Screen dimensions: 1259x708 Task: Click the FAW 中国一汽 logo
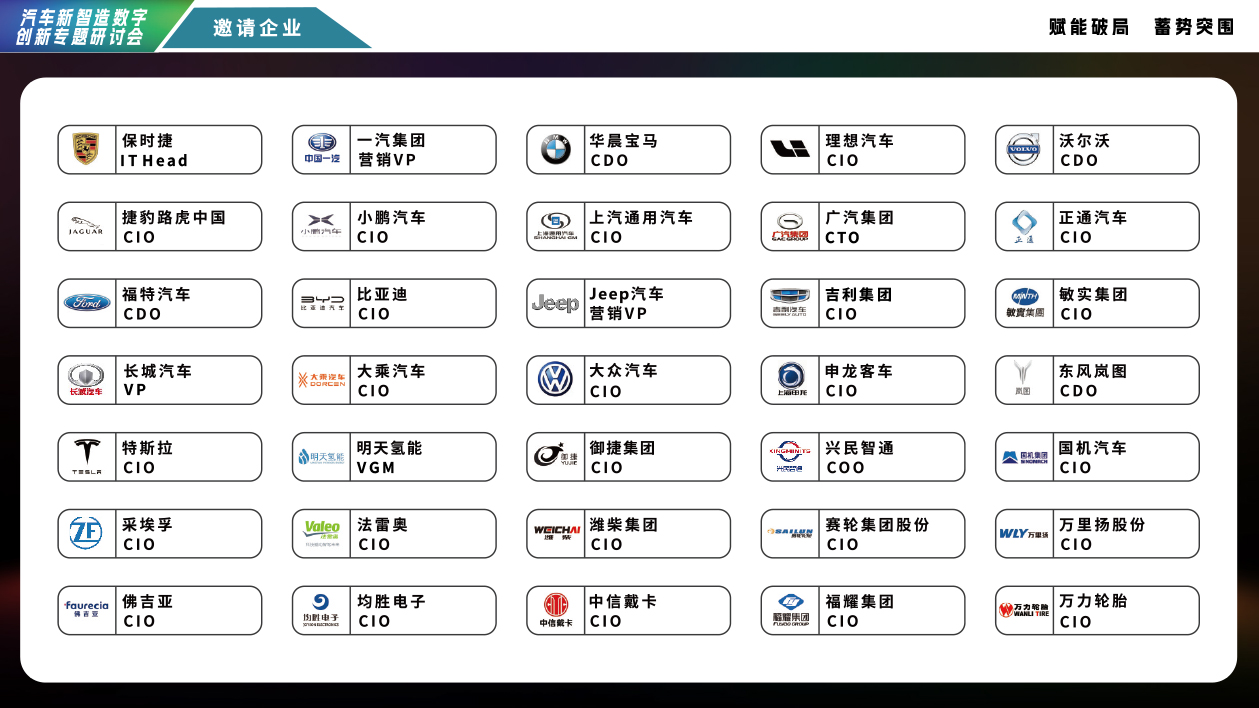pyautogui.click(x=321, y=150)
